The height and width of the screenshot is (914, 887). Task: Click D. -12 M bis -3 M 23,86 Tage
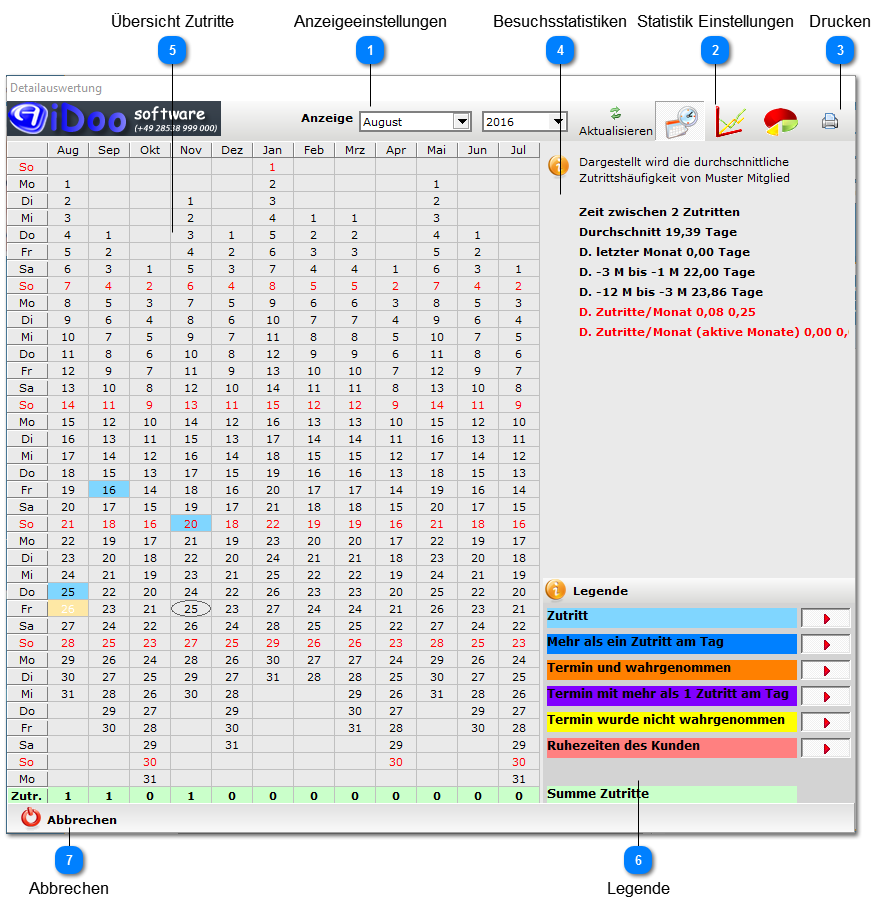671,292
